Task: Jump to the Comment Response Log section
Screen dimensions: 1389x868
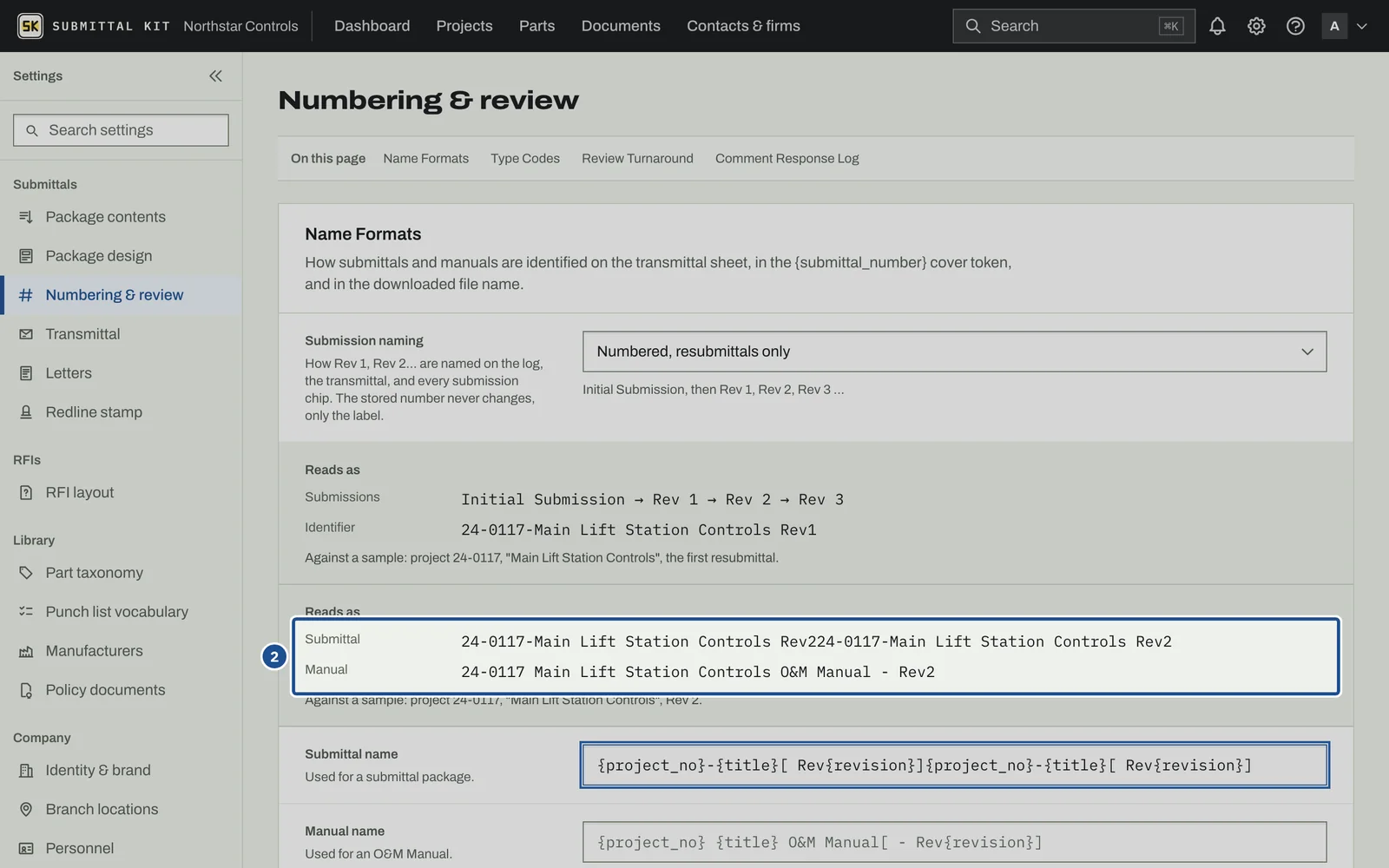Action: 787,159
